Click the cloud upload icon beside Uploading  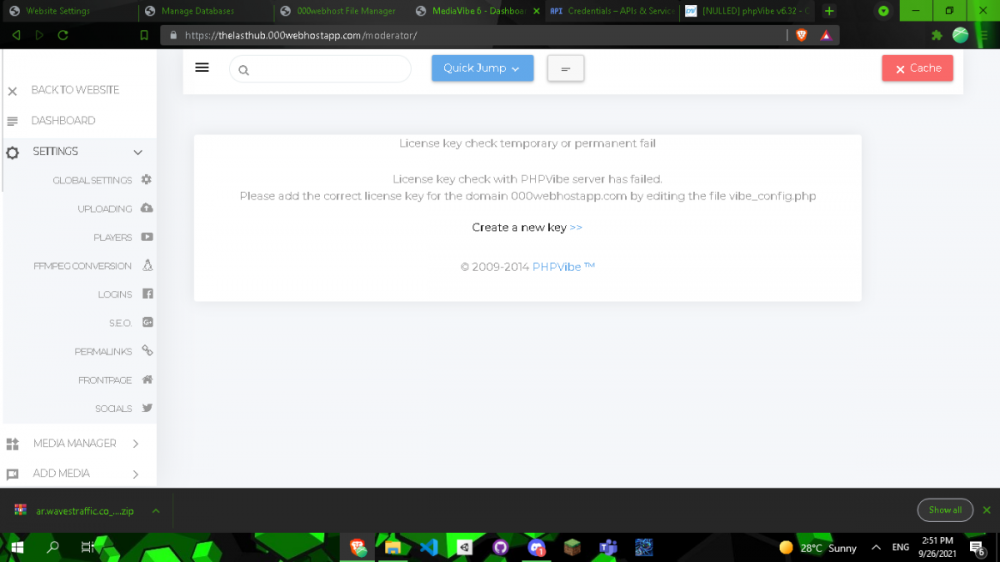coord(147,208)
